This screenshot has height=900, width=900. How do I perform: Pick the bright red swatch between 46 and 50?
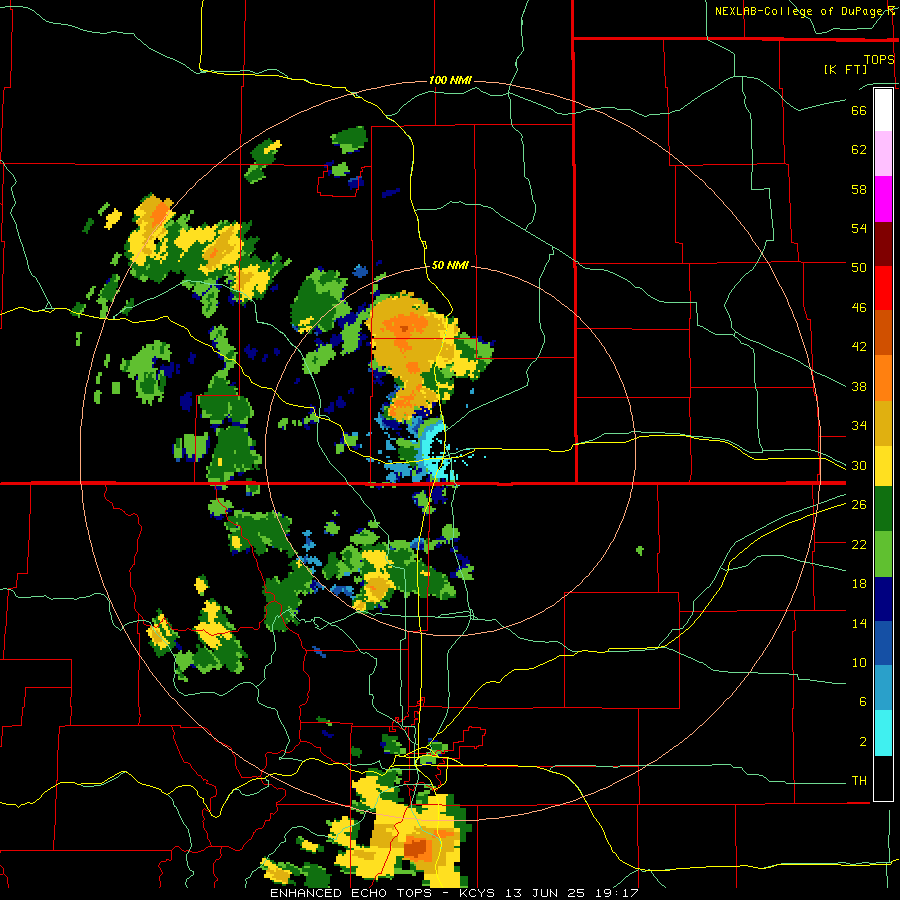click(x=883, y=288)
